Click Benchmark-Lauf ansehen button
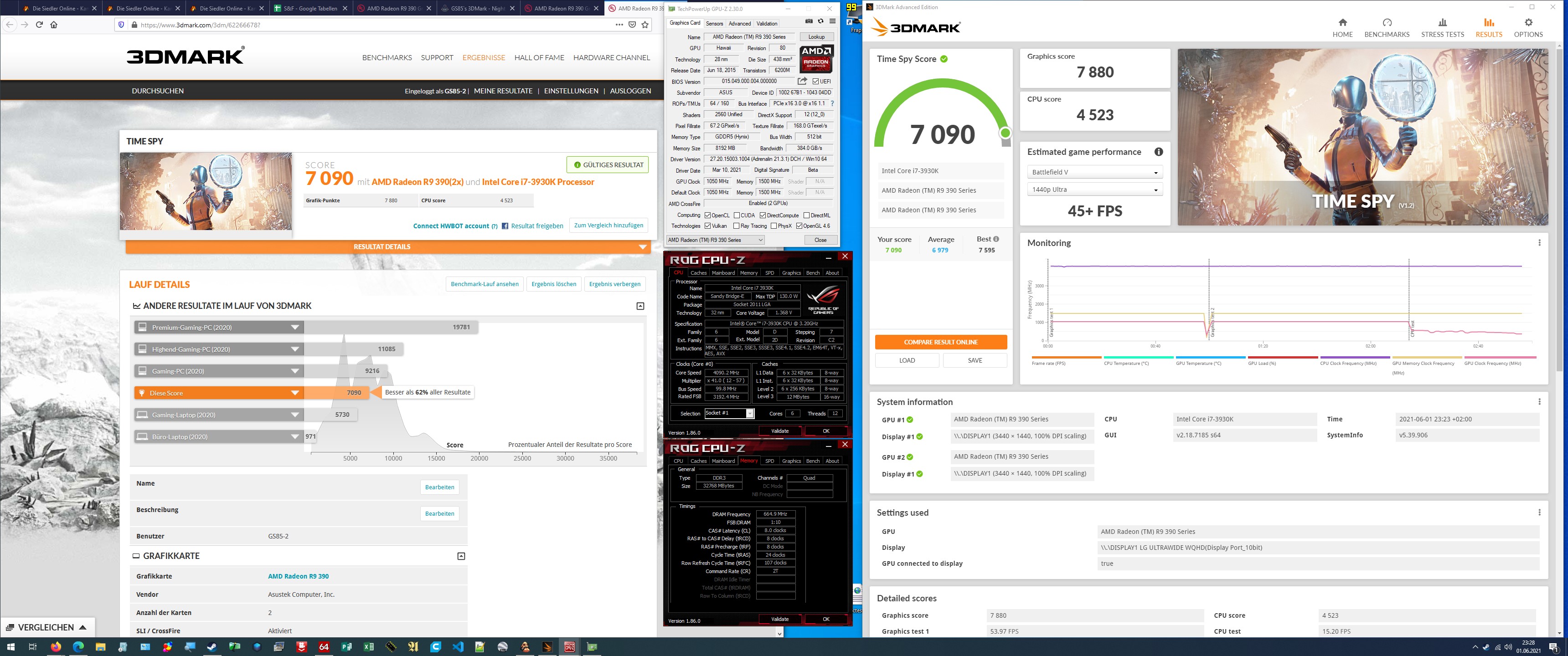This screenshot has width=1568, height=656. coord(485,284)
